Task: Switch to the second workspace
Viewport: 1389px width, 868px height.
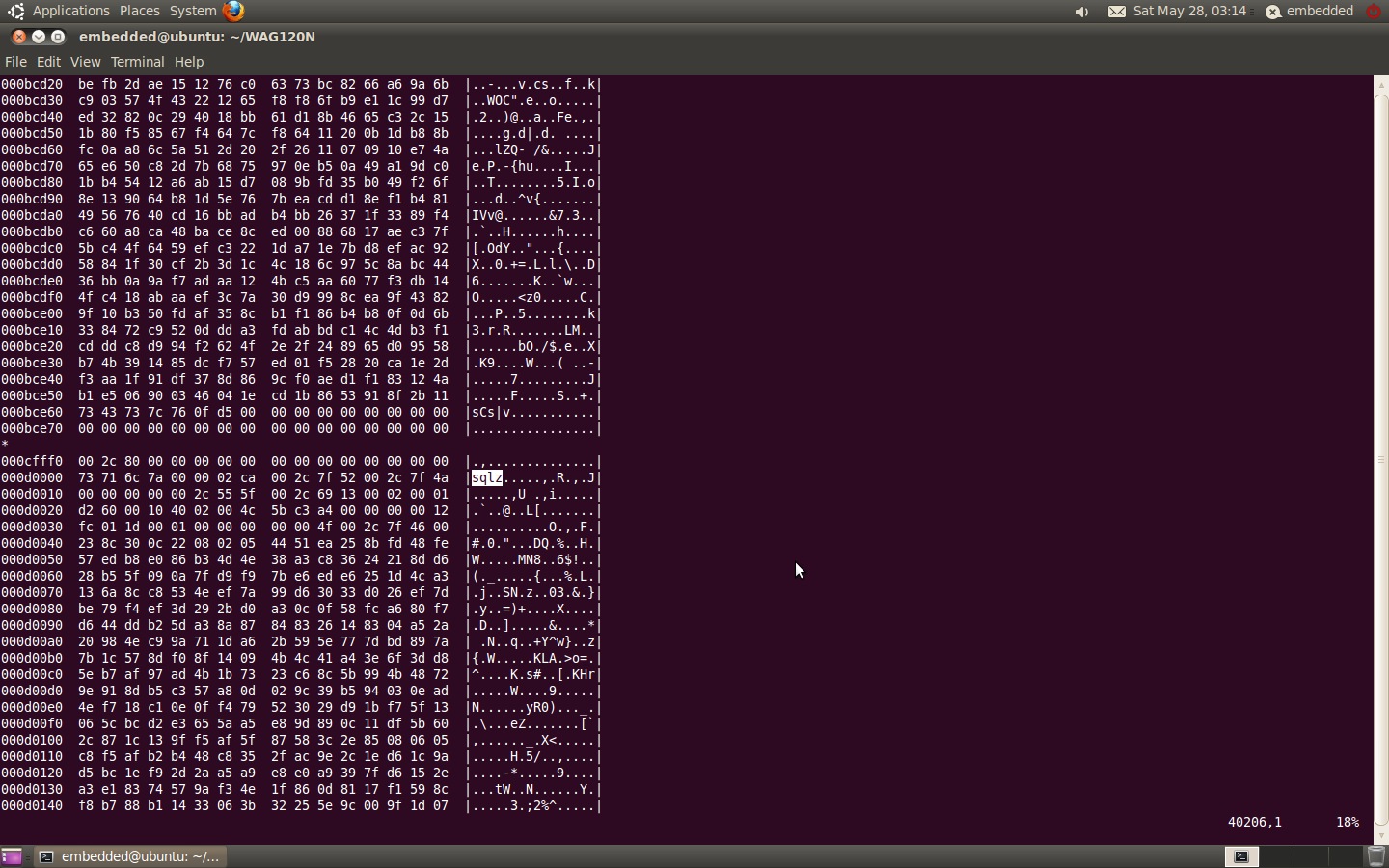Action: tap(1276, 855)
